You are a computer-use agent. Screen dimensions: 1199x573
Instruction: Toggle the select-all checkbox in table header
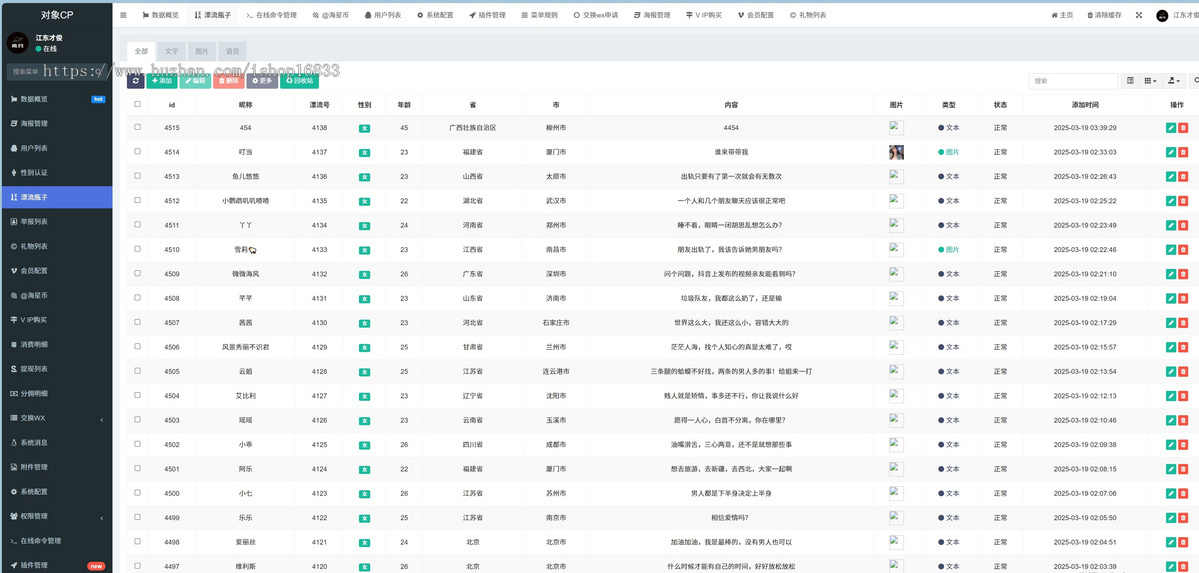pyautogui.click(x=138, y=104)
